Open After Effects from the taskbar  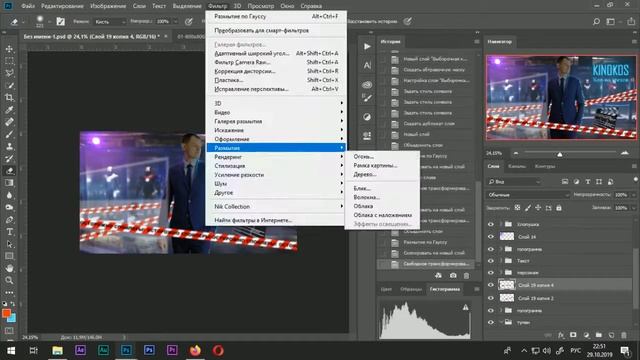pos(80,350)
